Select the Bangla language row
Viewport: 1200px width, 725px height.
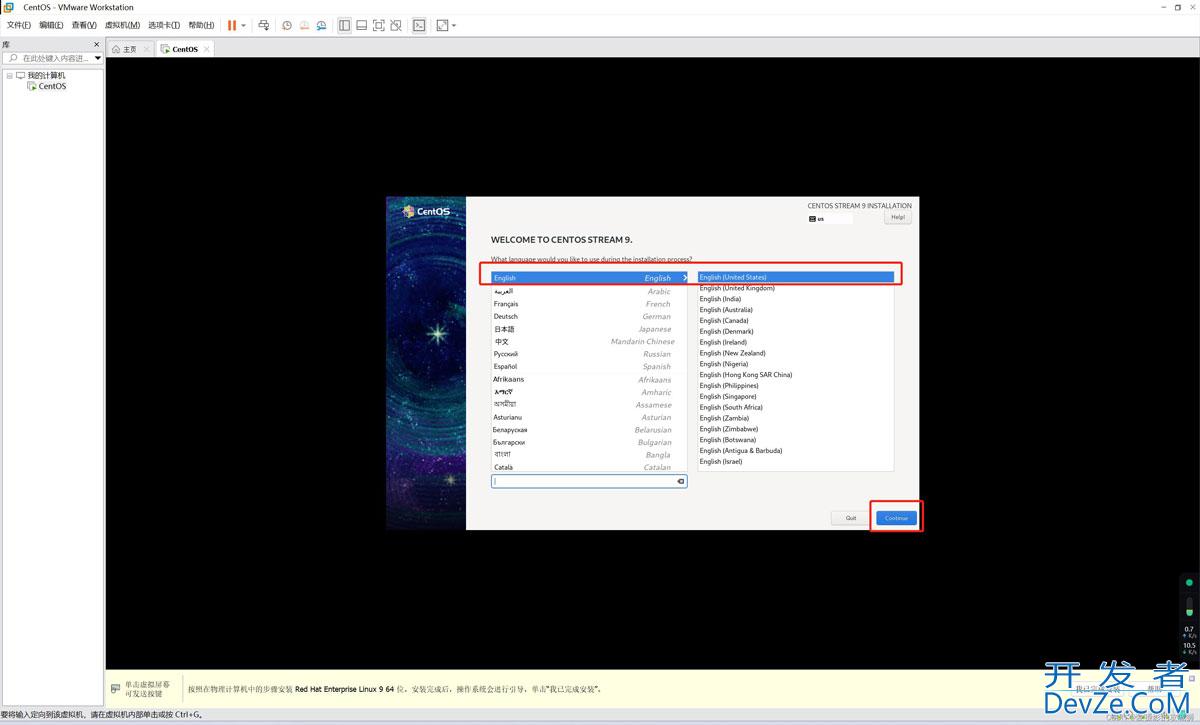click(x=591, y=455)
